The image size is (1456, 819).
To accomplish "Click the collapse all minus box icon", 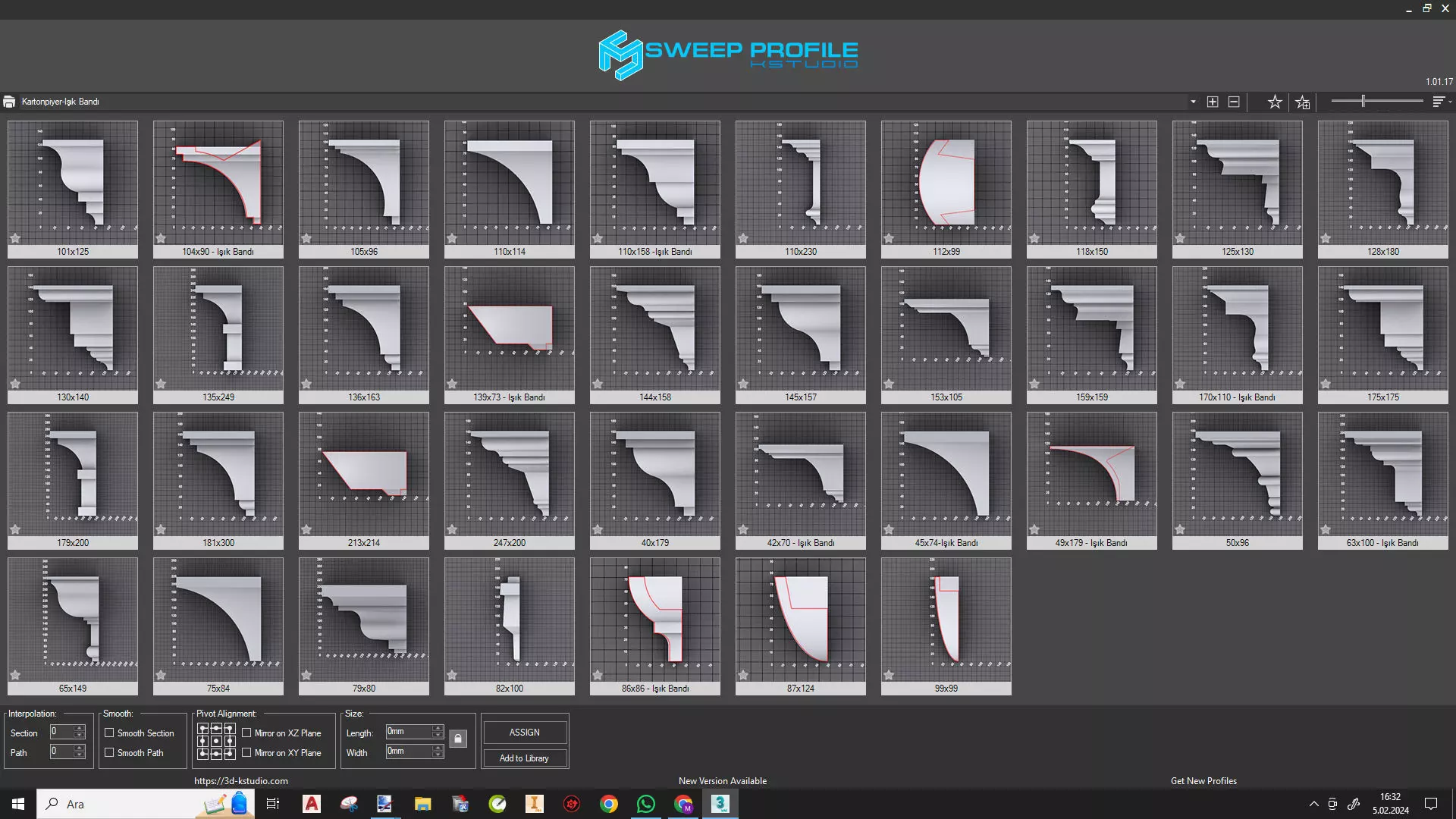I will point(1234,102).
